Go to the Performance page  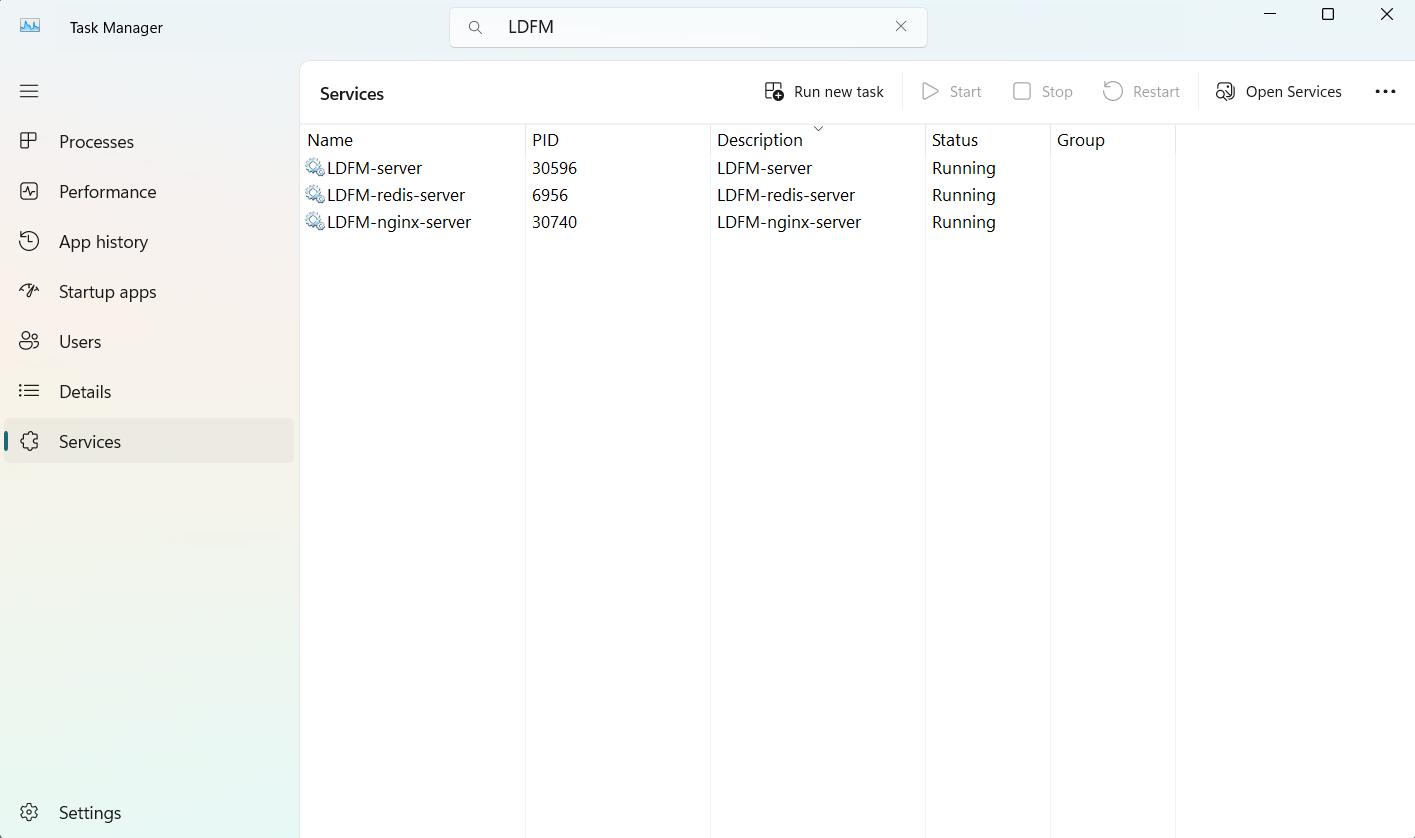pos(107,192)
